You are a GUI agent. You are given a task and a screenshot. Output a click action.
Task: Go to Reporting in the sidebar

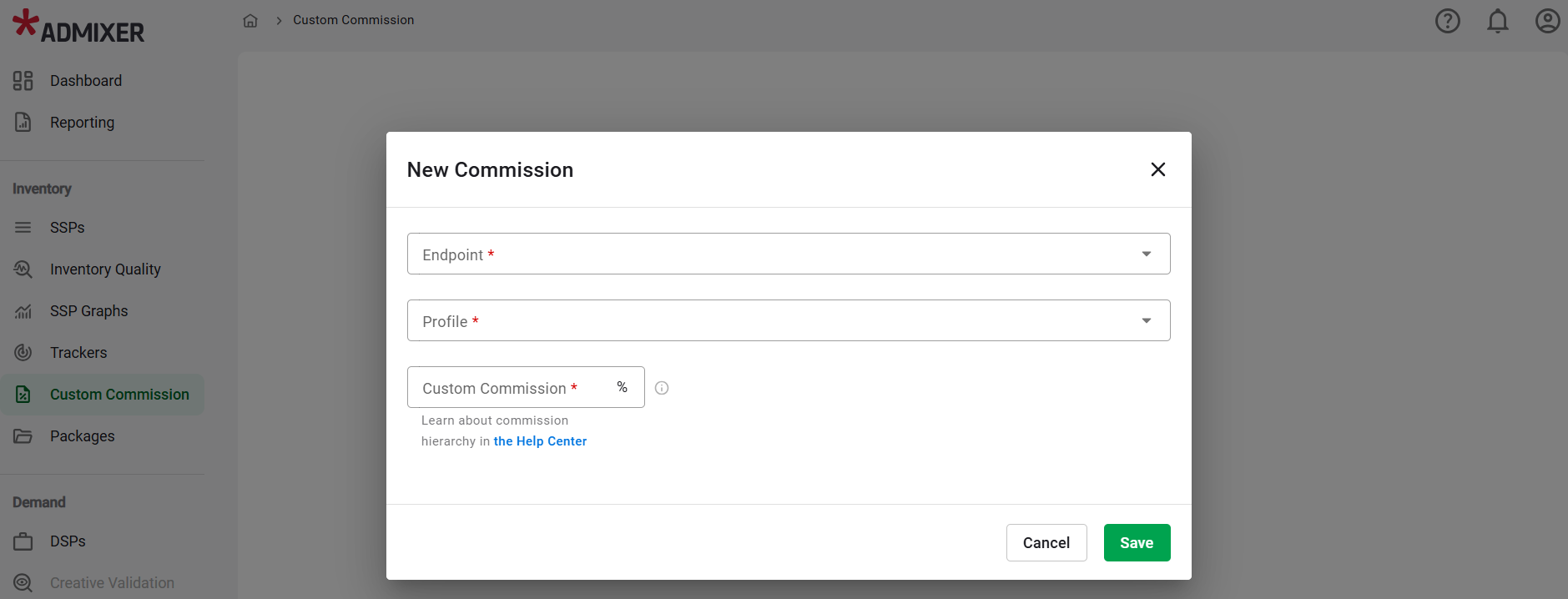[x=82, y=123]
